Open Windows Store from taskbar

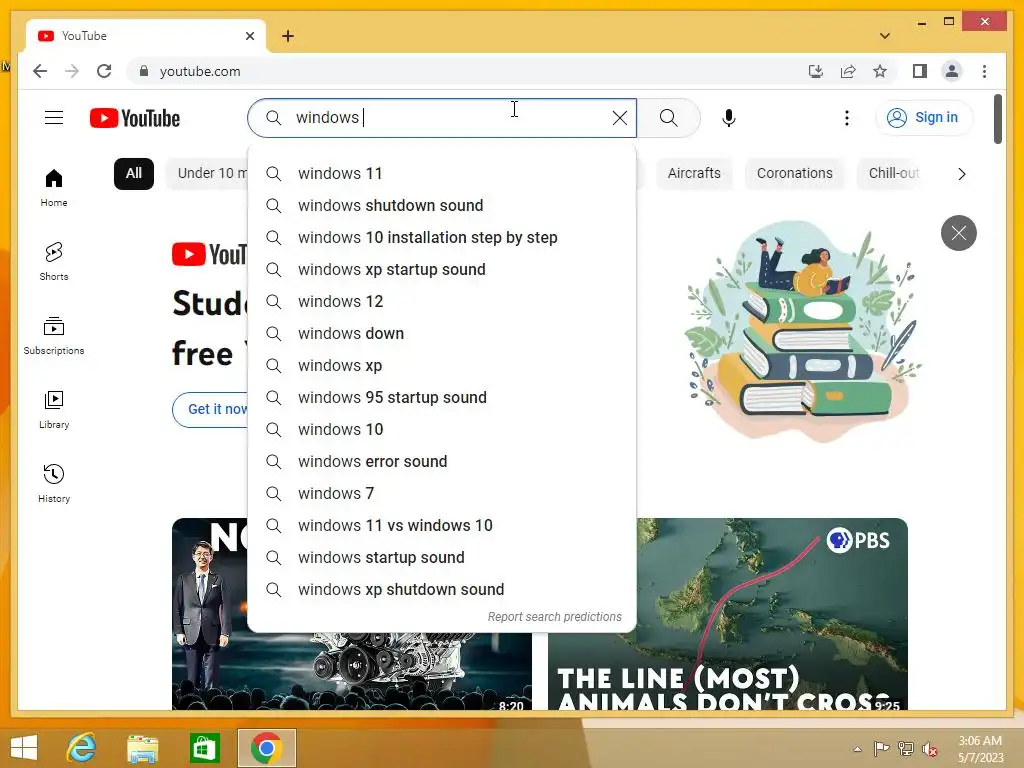coord(204,747)
